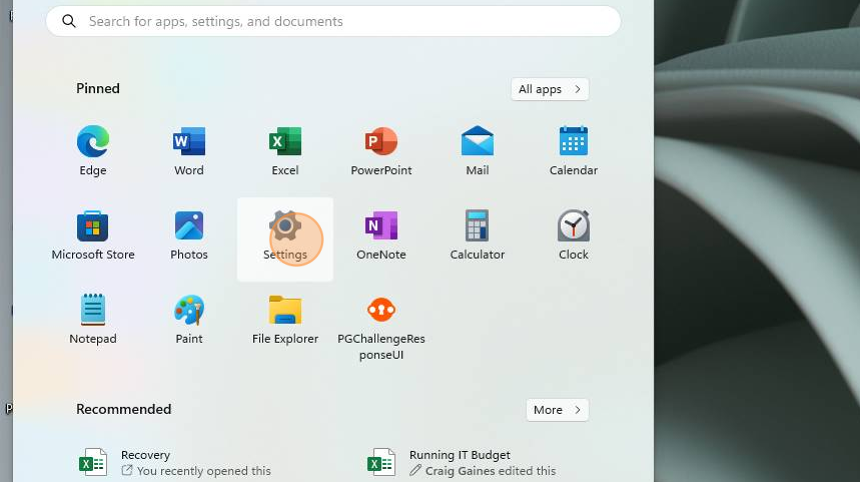Click the Start menu search box
The height and width of the screenshot is (482, 860).
point(333,21)
